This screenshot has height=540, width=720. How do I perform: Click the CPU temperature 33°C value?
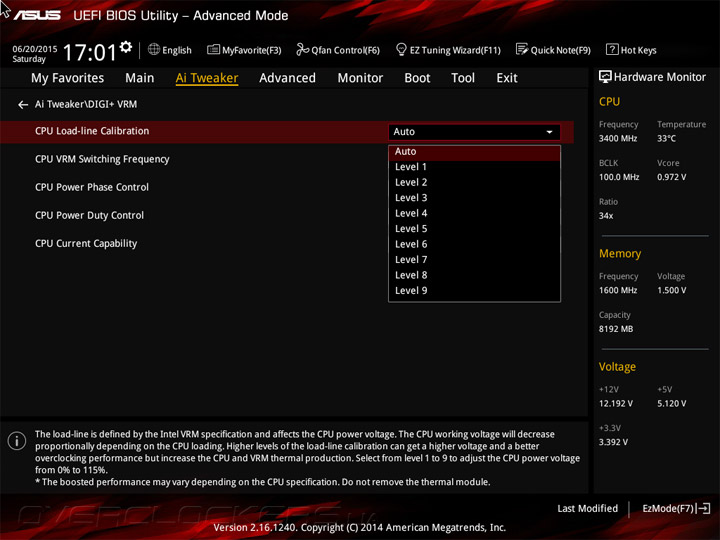click(666, 138)
